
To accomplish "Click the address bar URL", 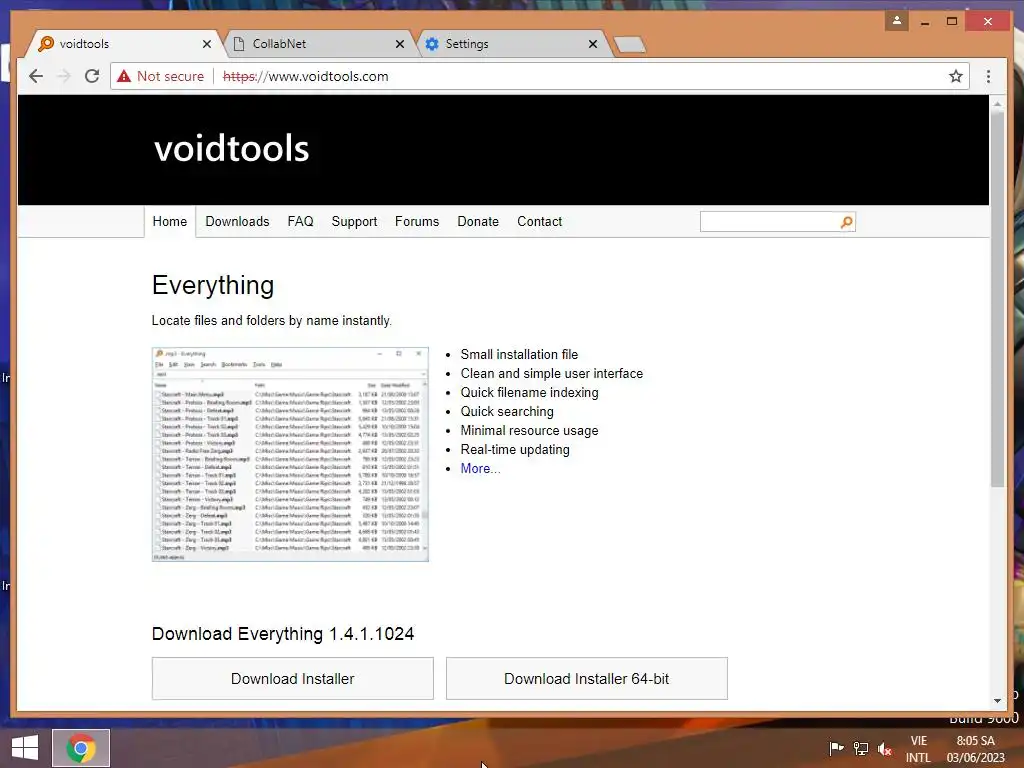I will pos(306,76).
